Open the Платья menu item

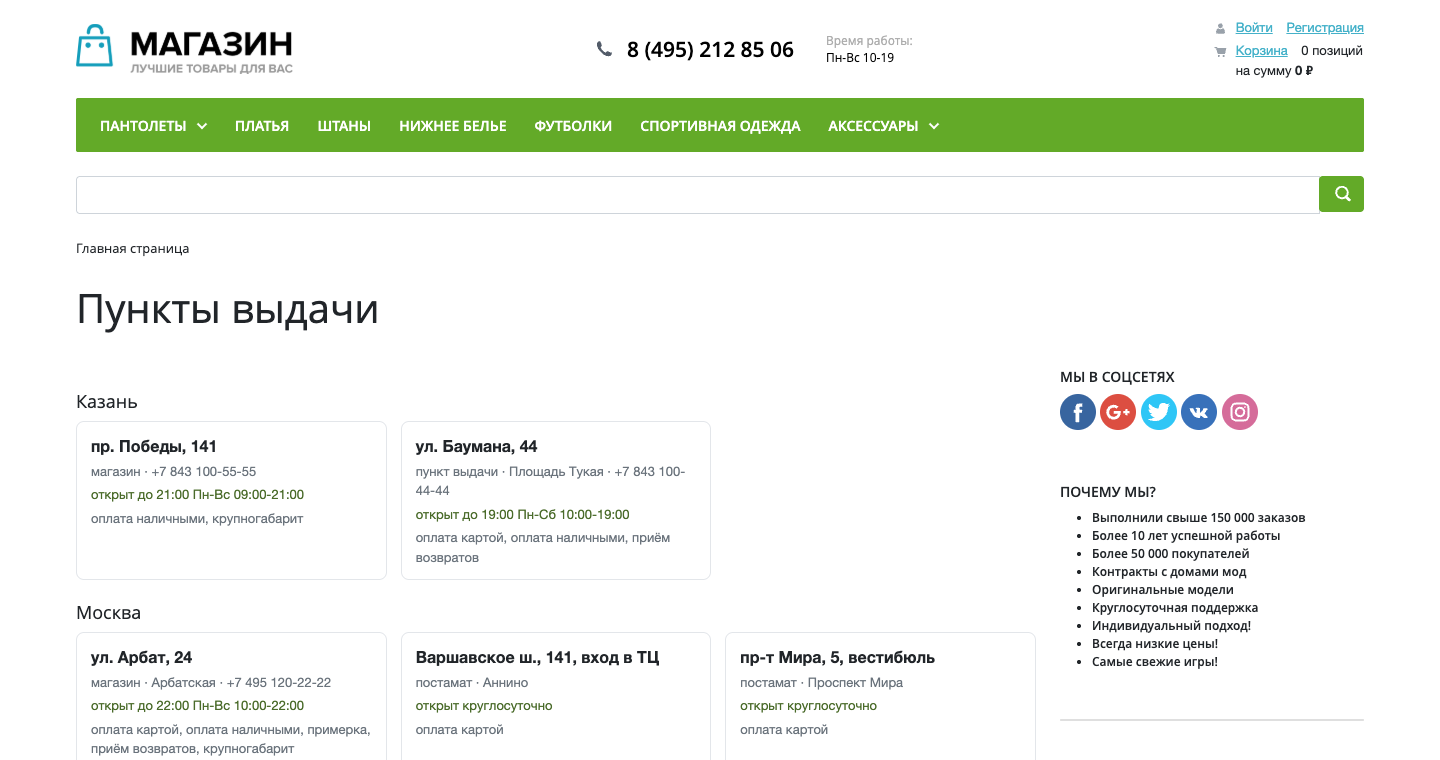(x=262, y=126)
